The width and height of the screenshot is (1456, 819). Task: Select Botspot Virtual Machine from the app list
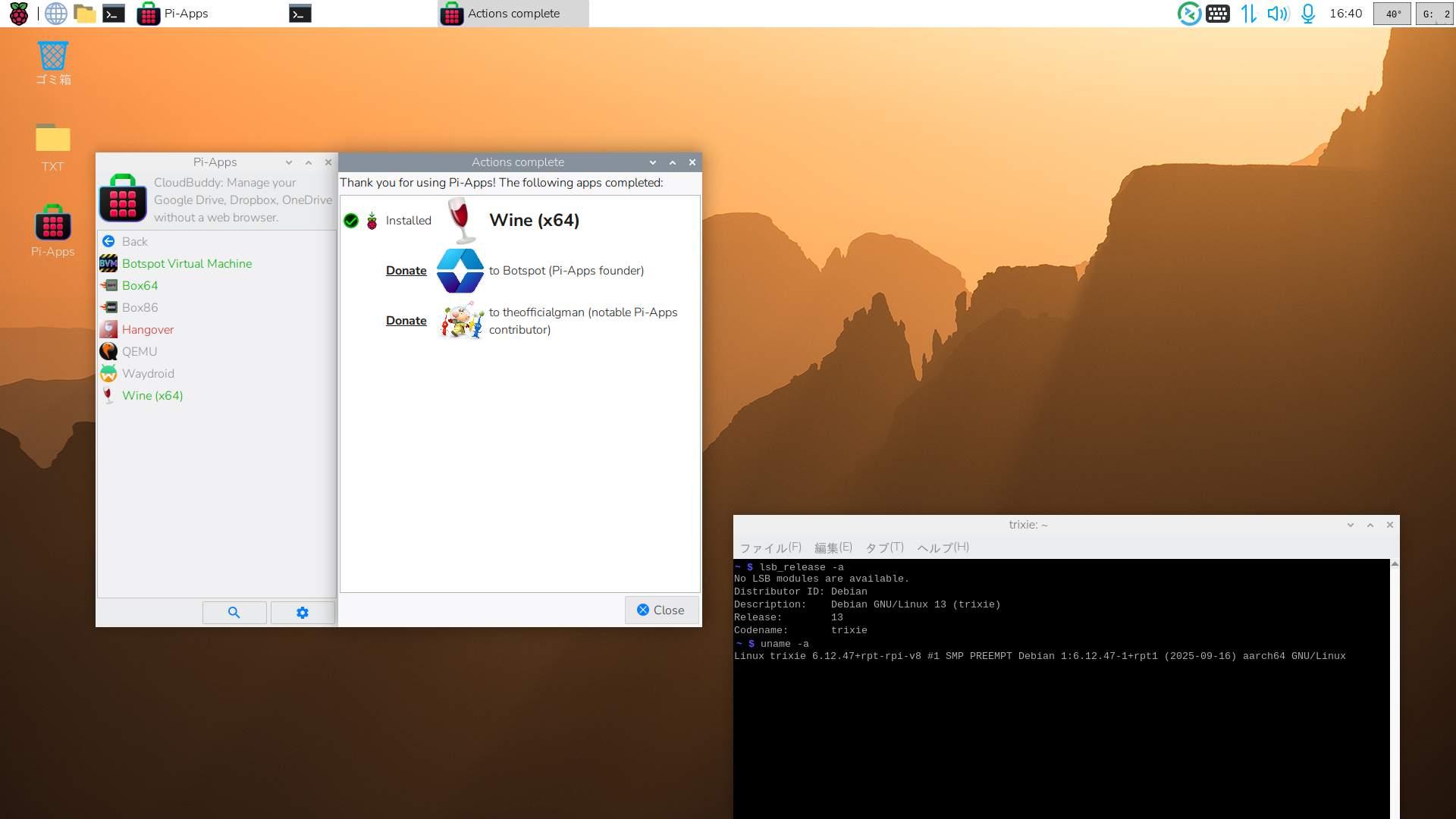(x=187, y=263)
